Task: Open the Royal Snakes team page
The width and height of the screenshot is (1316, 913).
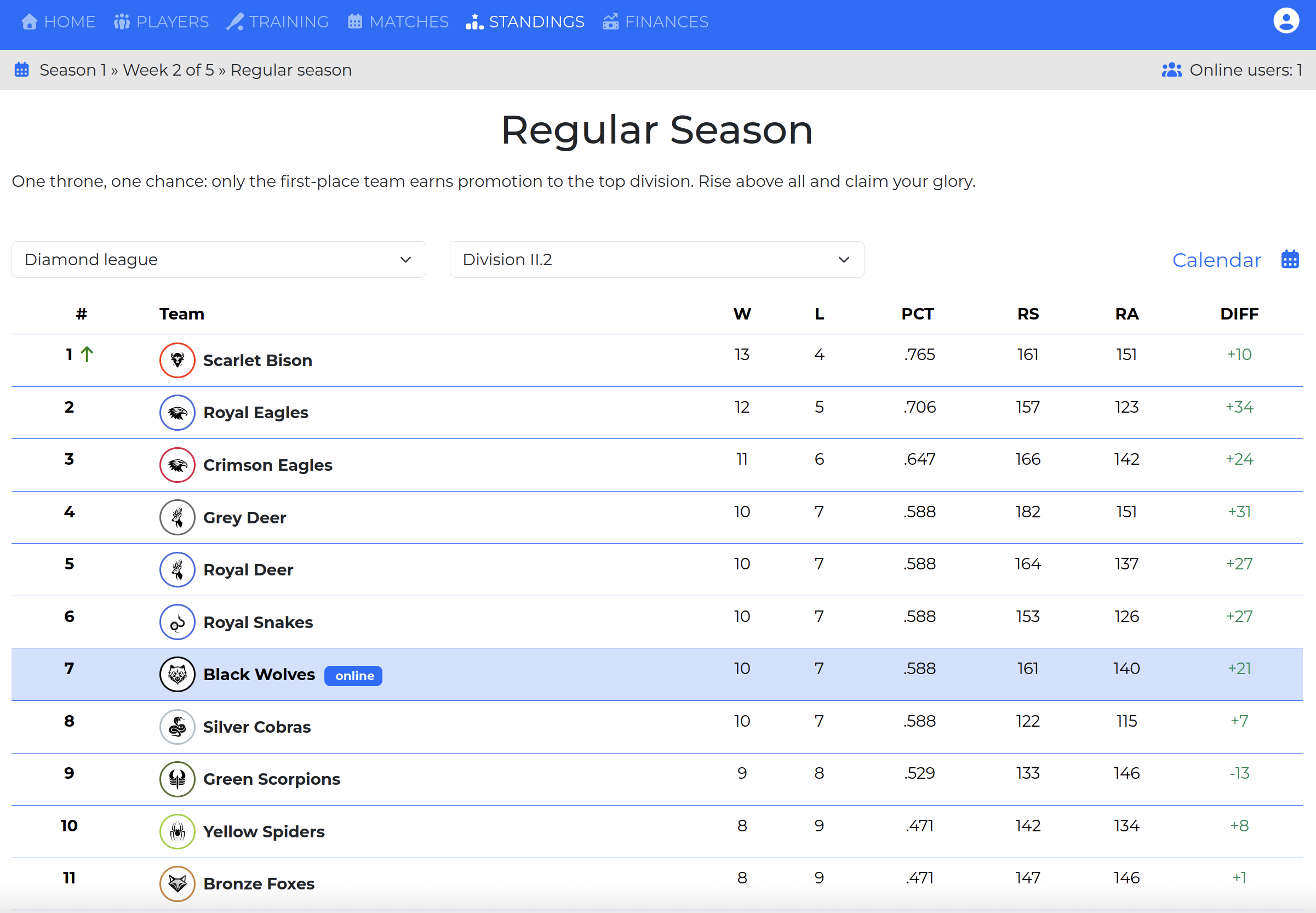Action: pyautogui.click(x=258, y=623)
